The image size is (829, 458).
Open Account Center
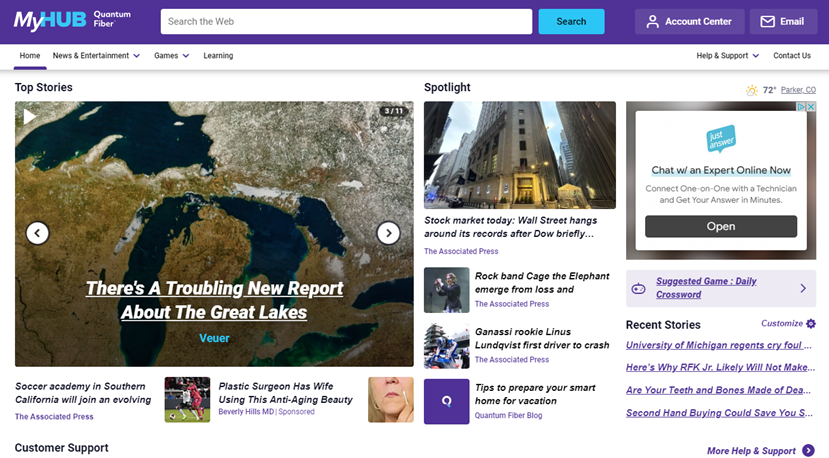[x=689, y=22]
